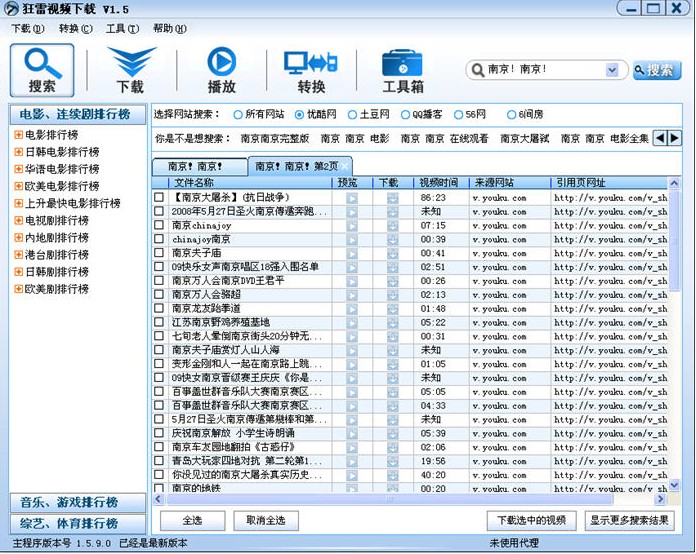This screenshot has height=554, width=696.
Task: Open the 下载(D) menu
Action: click(x=28, y=29)
